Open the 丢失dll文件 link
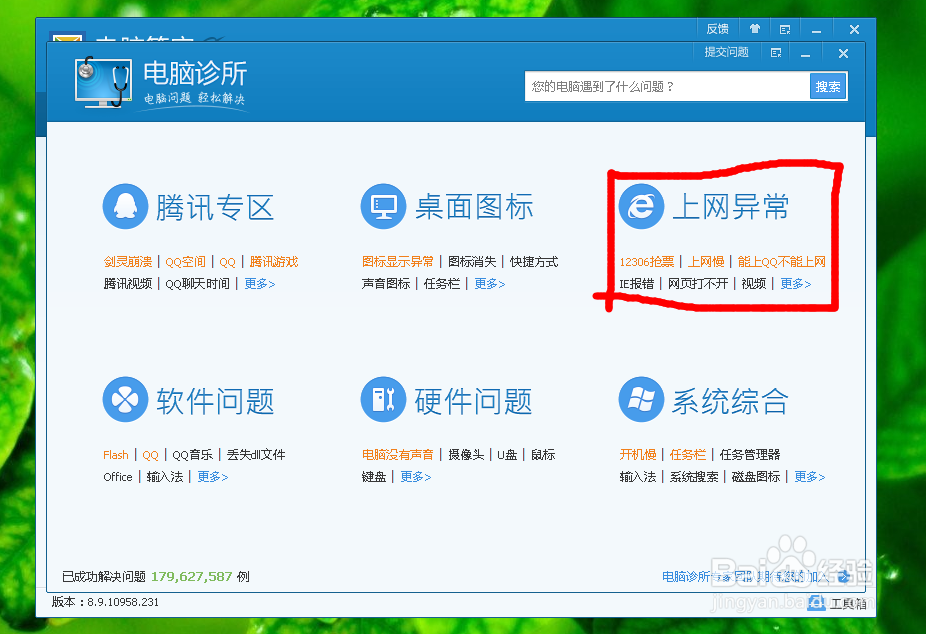926x634 pixels. point(256,455)
